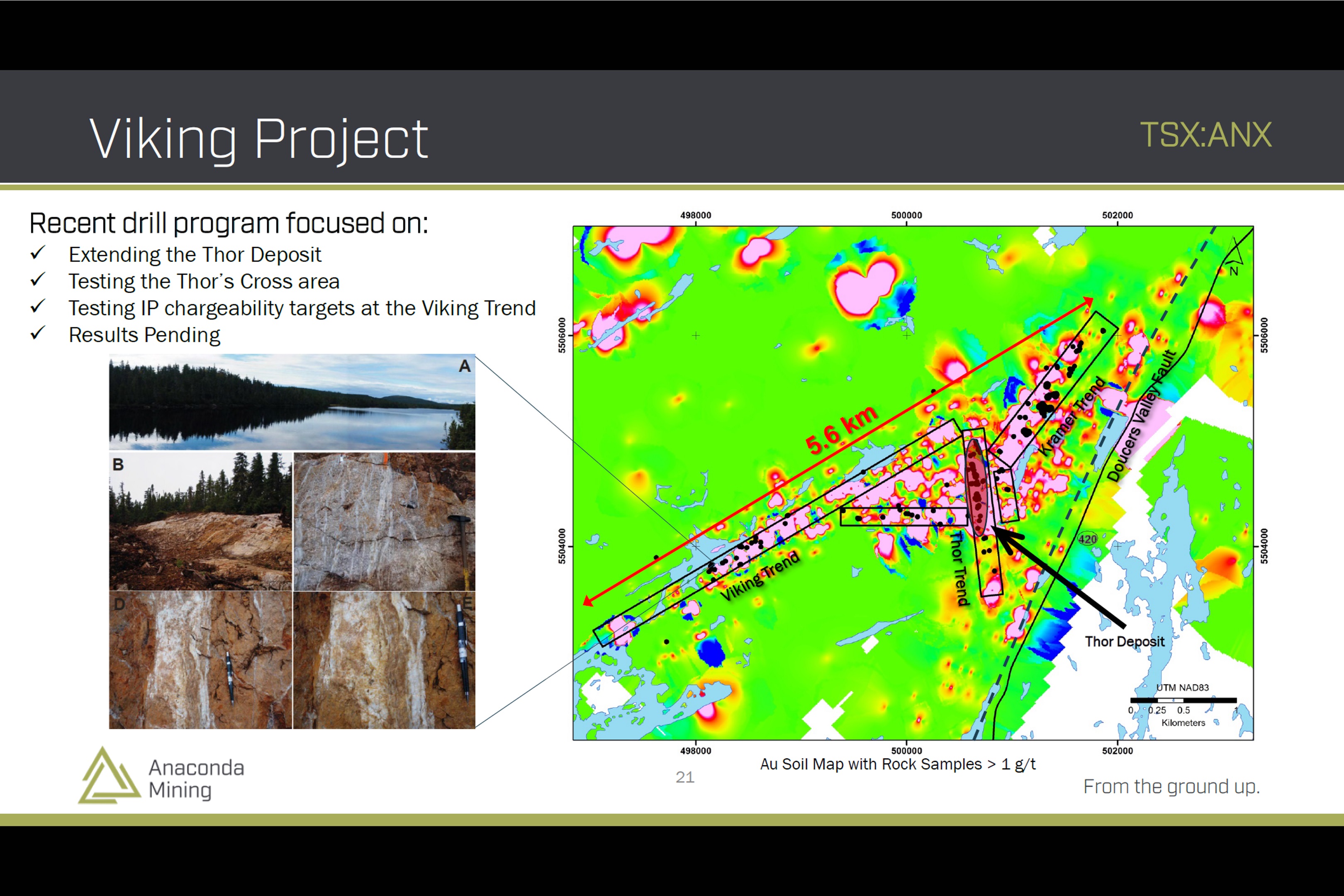The height and width of the screenshot is (896, 1344).
Task: Click the bottom 502000 easting label
Action: (1117, 751)
